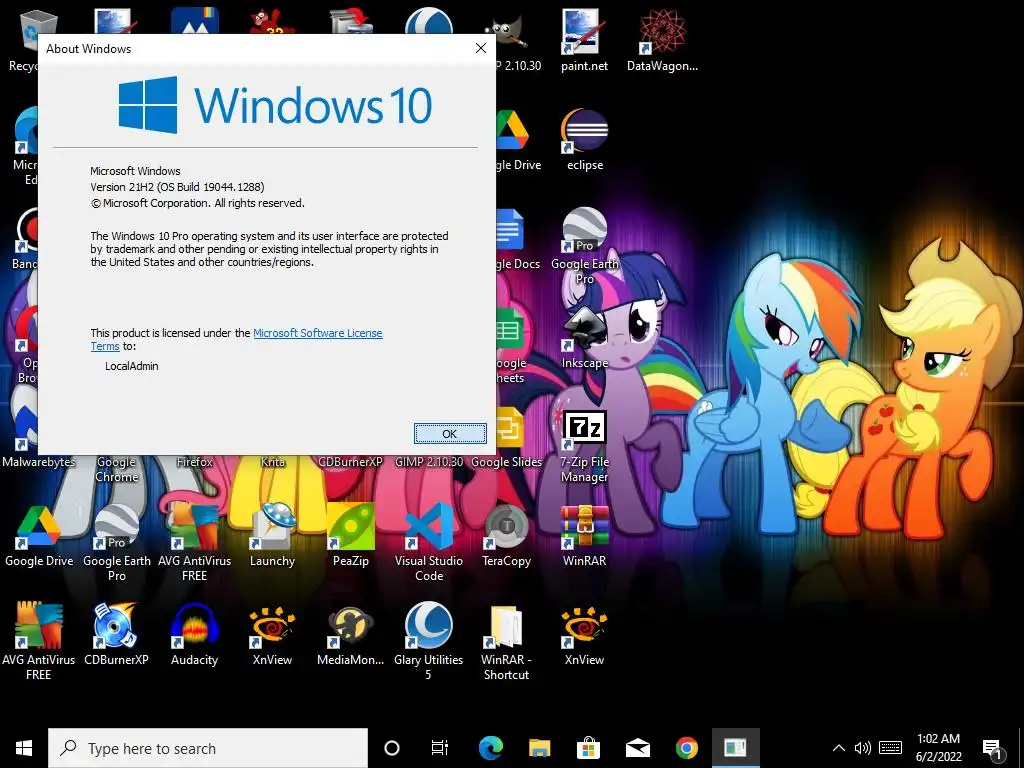The width and height of the screenshot is (1024, 768).
Task: Select the CDBurnerXP disc icon
Action: tap(116, 634)
